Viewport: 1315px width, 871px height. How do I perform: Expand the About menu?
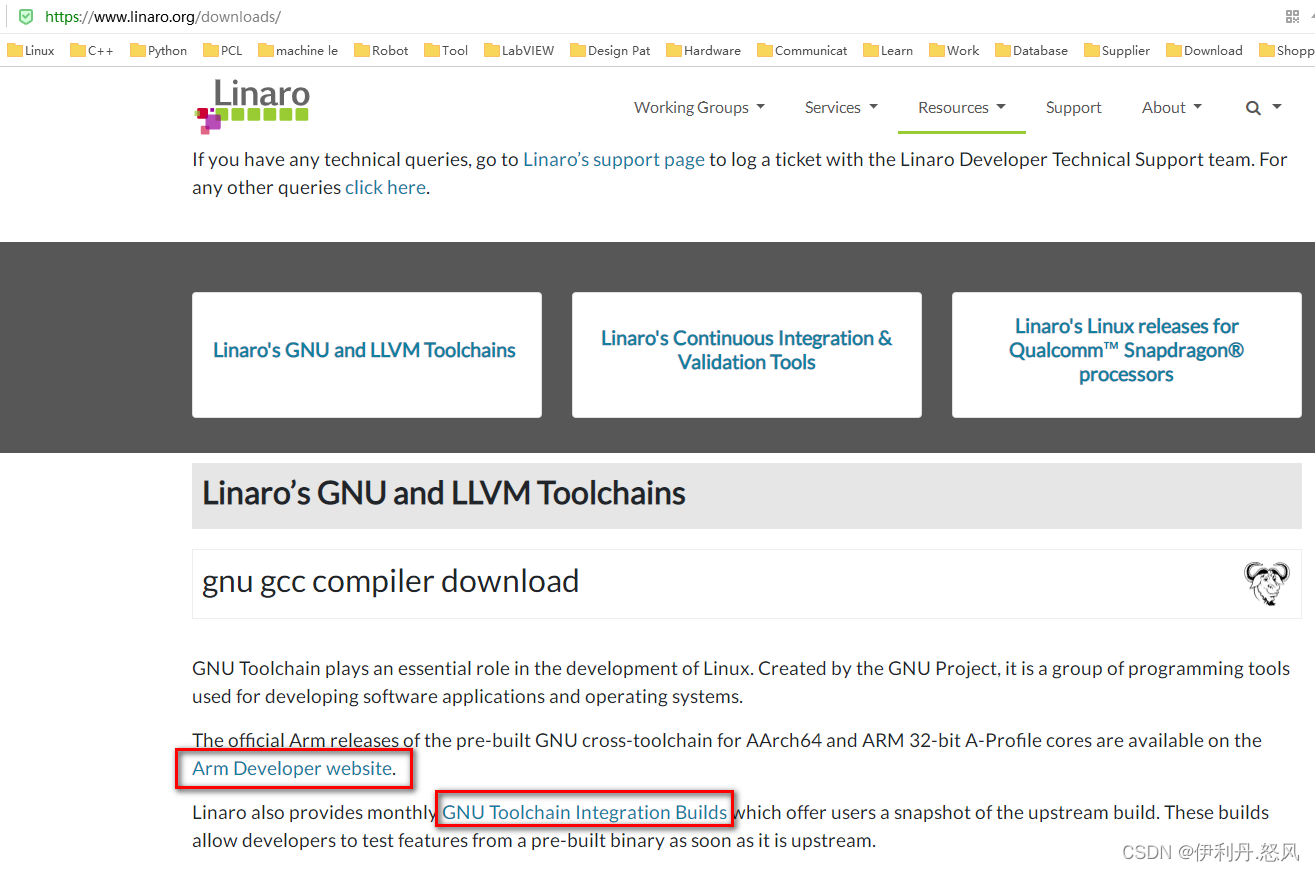(1172, 108)
